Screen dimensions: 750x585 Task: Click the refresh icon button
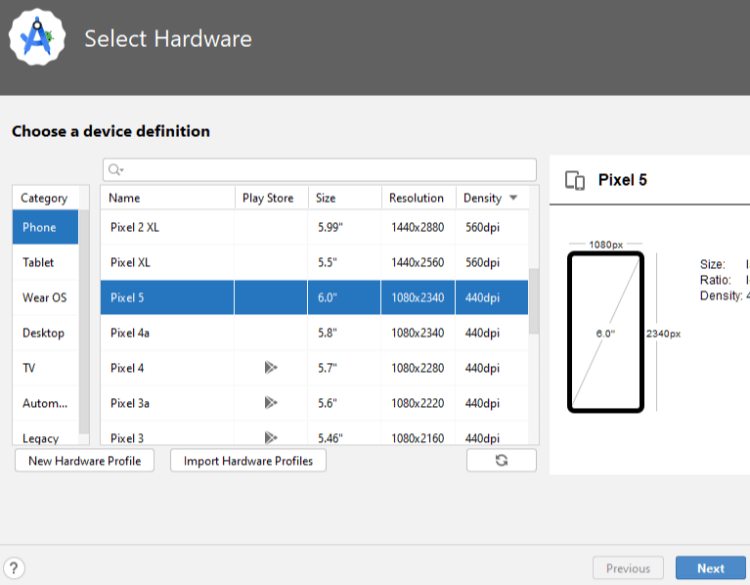tap(501, 460)
